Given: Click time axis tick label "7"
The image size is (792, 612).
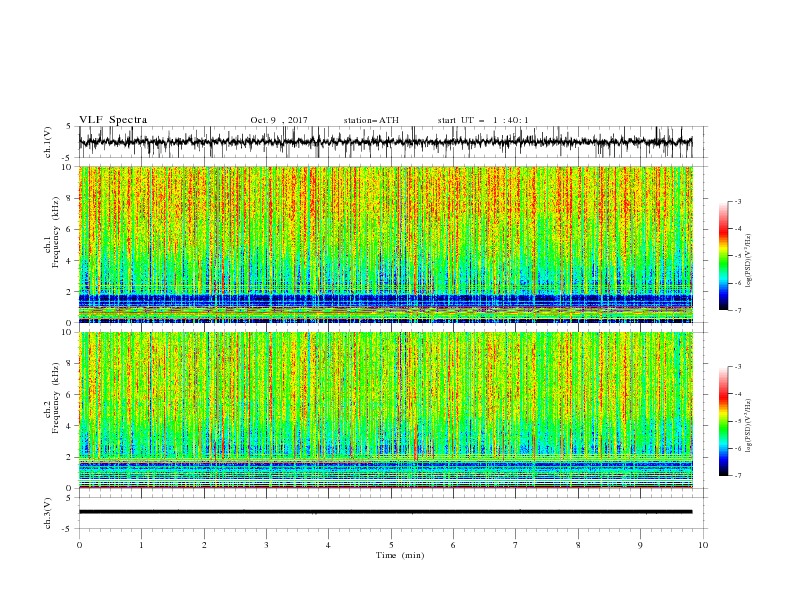Looking at the screenshot, I should tap(516, 545).
